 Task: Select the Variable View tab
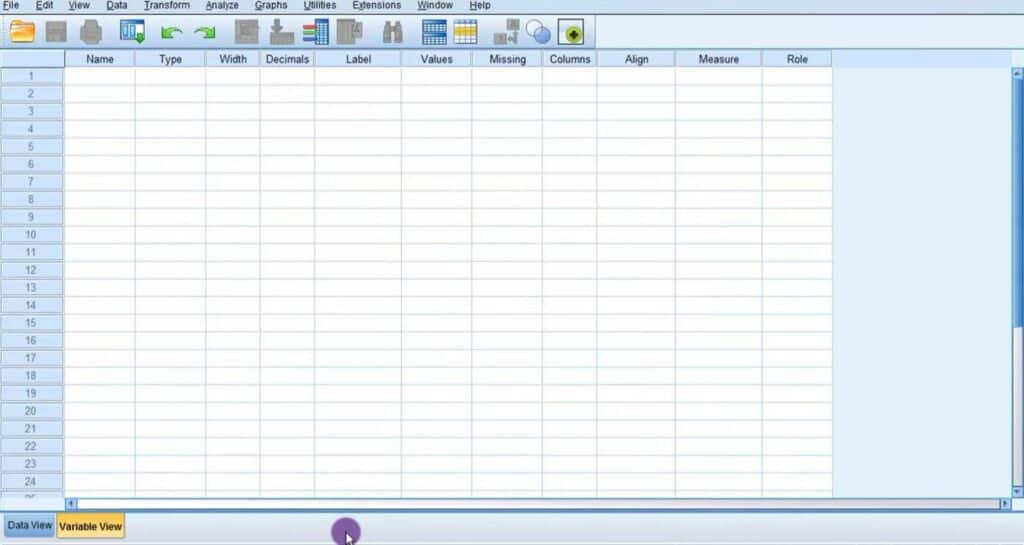tap(90, 526)
